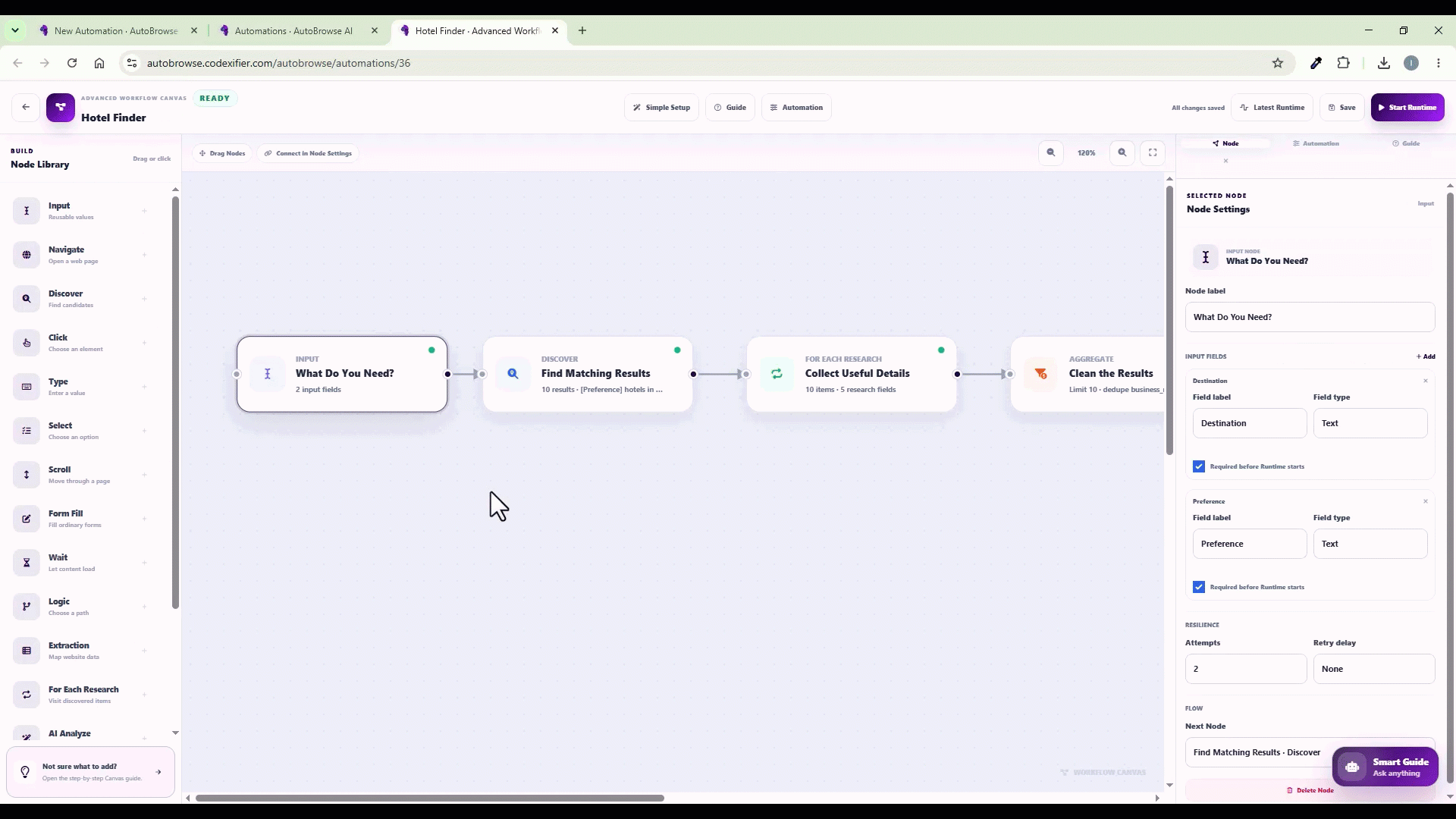Remove the Preference input field
1456x819 pixels.
[x=1426, y=501]
